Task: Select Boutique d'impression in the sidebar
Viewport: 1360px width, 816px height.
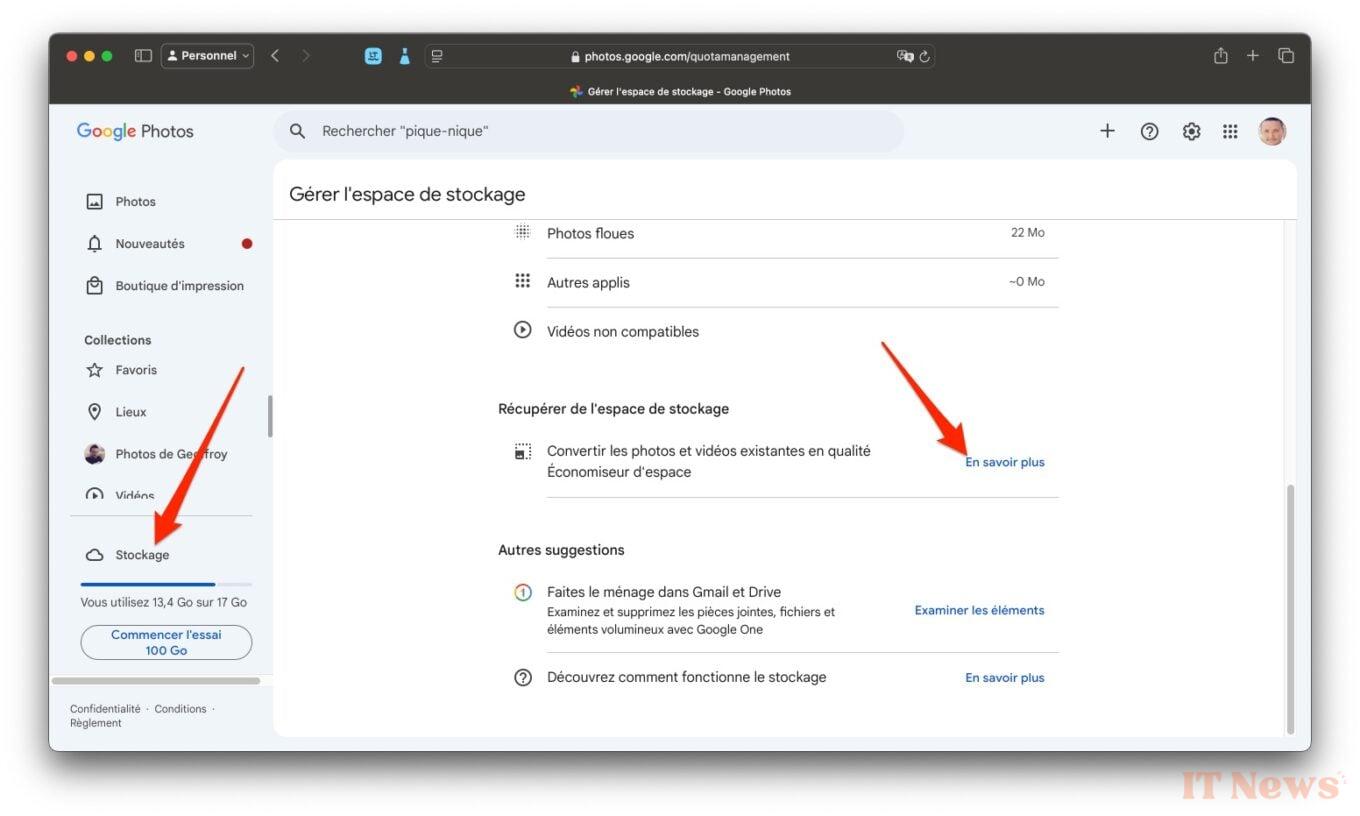Action: pyautogui.click(x=179, y=286)
